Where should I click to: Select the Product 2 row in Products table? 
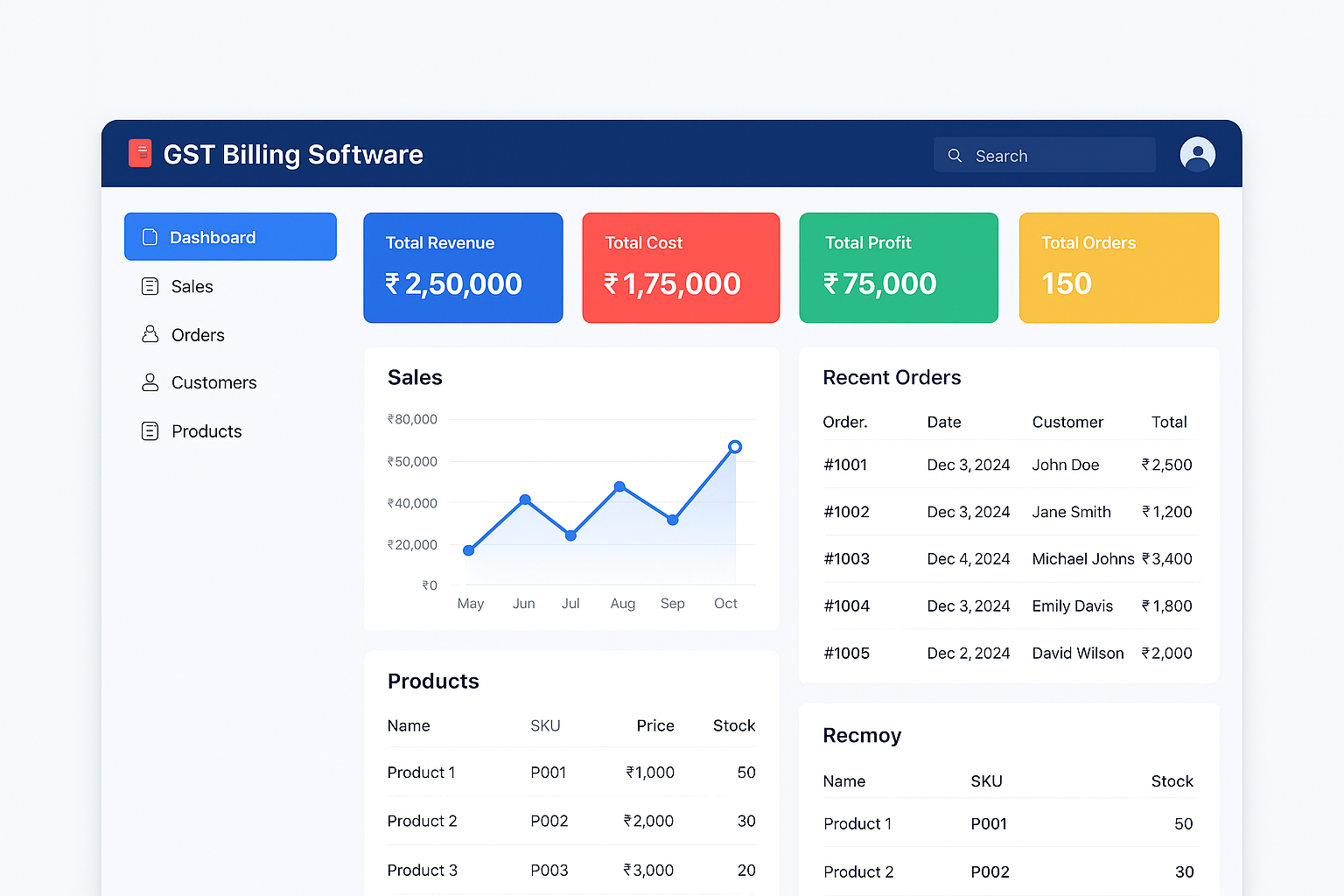(569, 821)
